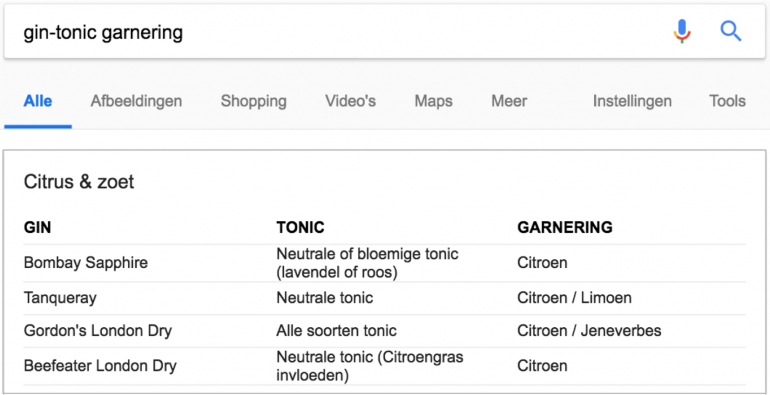The width and height of the screenshot is (770, 395).
Task: Open the Tools options
Action: coord(727,101)
